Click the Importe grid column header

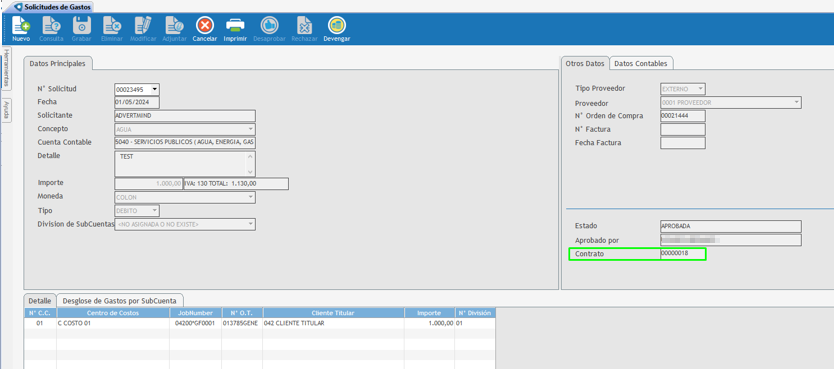point(430,313)
